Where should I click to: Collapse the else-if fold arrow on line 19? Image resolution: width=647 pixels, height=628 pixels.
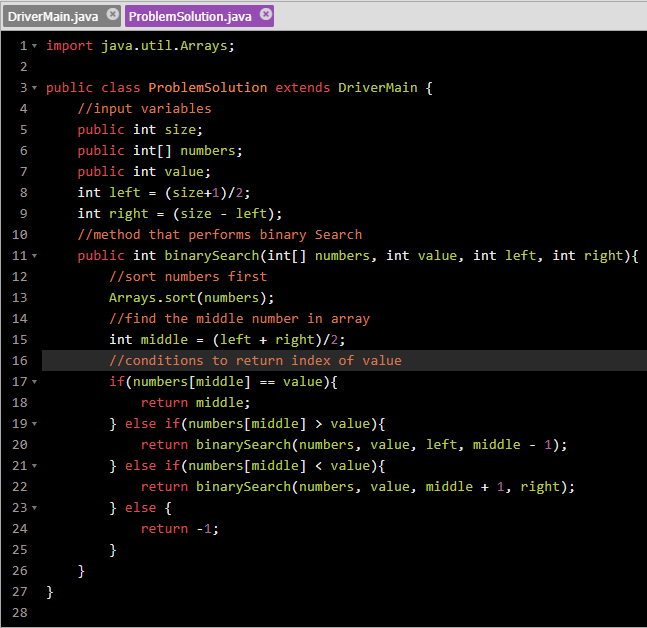click(x=35, y=424)
